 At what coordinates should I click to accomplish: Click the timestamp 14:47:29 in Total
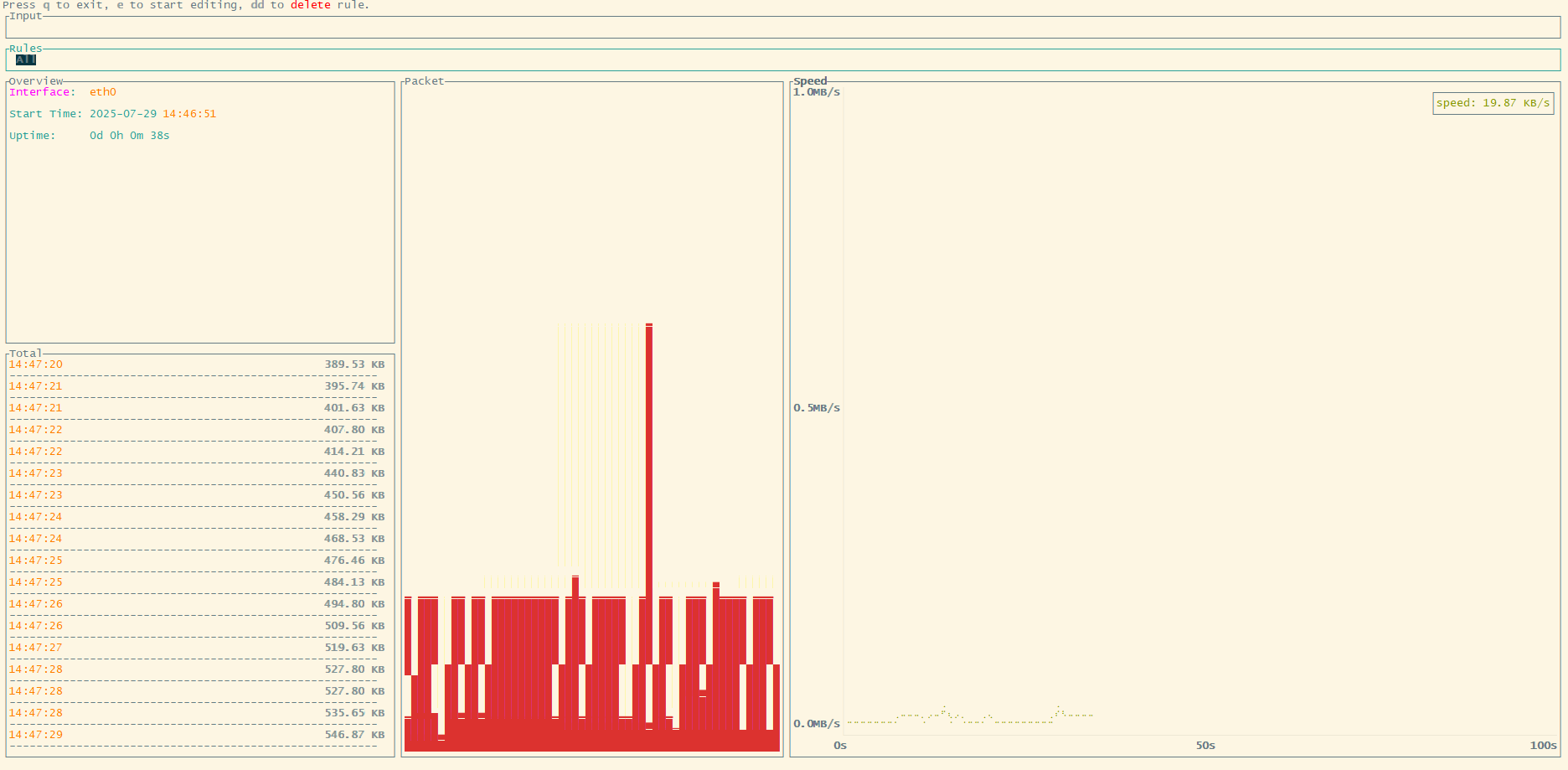tap(35, 735)
